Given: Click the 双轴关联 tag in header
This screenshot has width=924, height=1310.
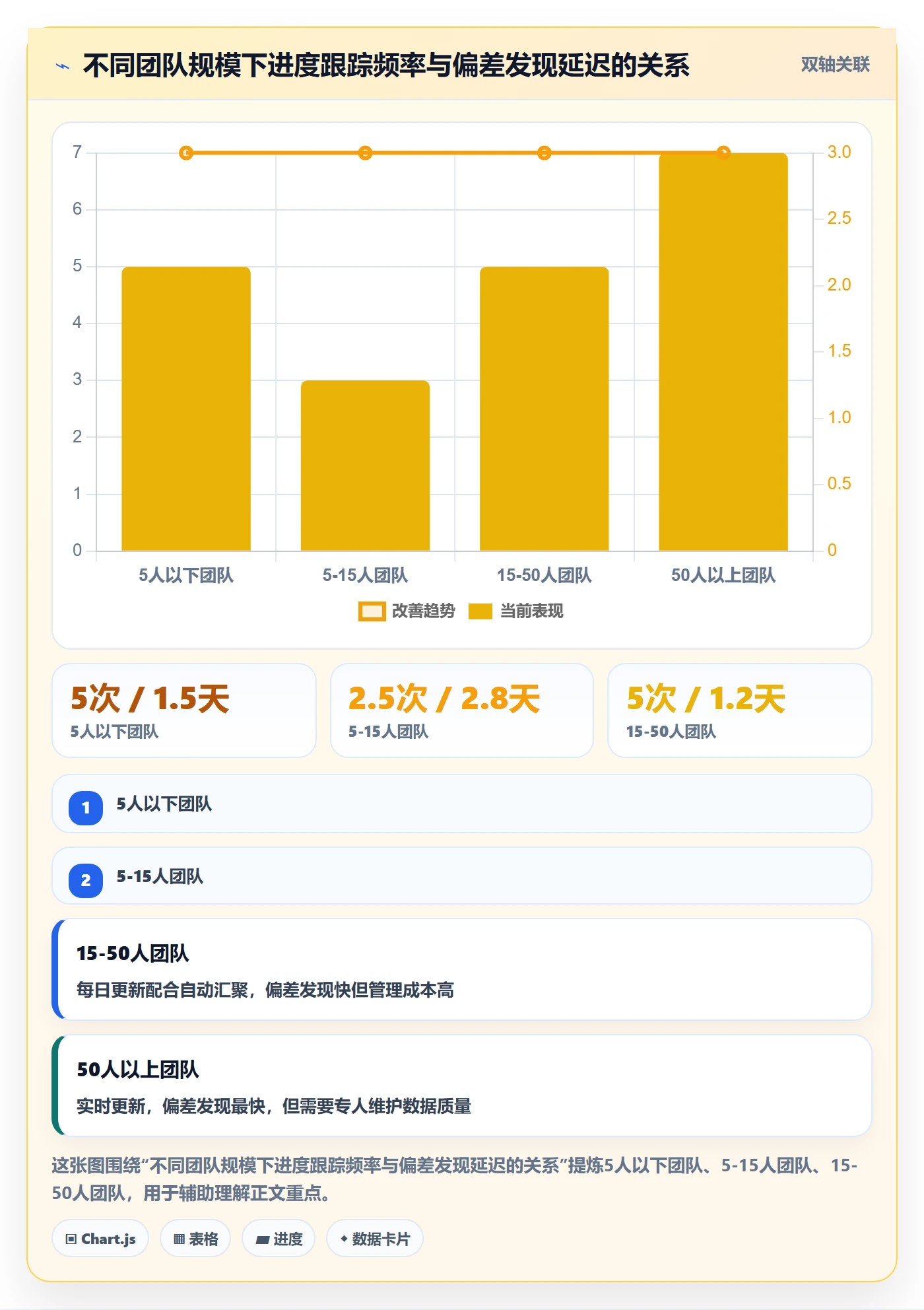Looking at the screenshot, I should click(835, 65).
